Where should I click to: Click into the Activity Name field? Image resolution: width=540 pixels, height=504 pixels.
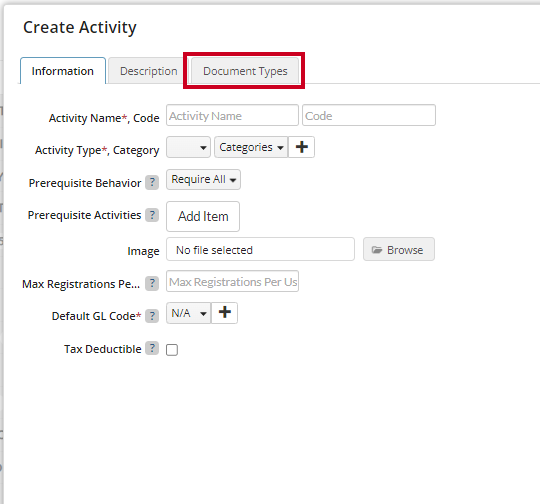(x=232, y=115)
